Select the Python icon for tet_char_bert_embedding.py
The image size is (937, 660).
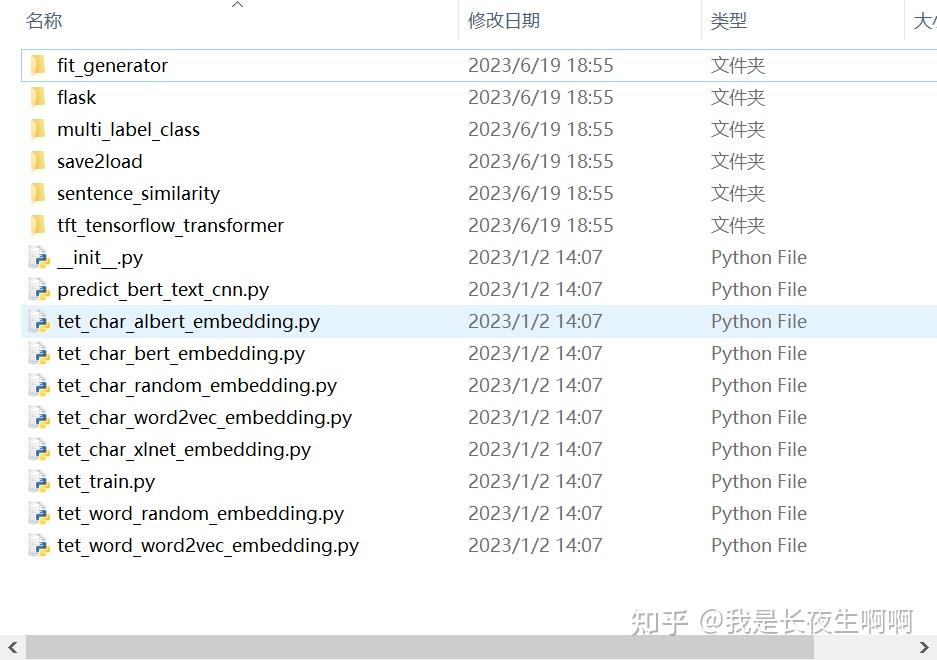point(38,353)
